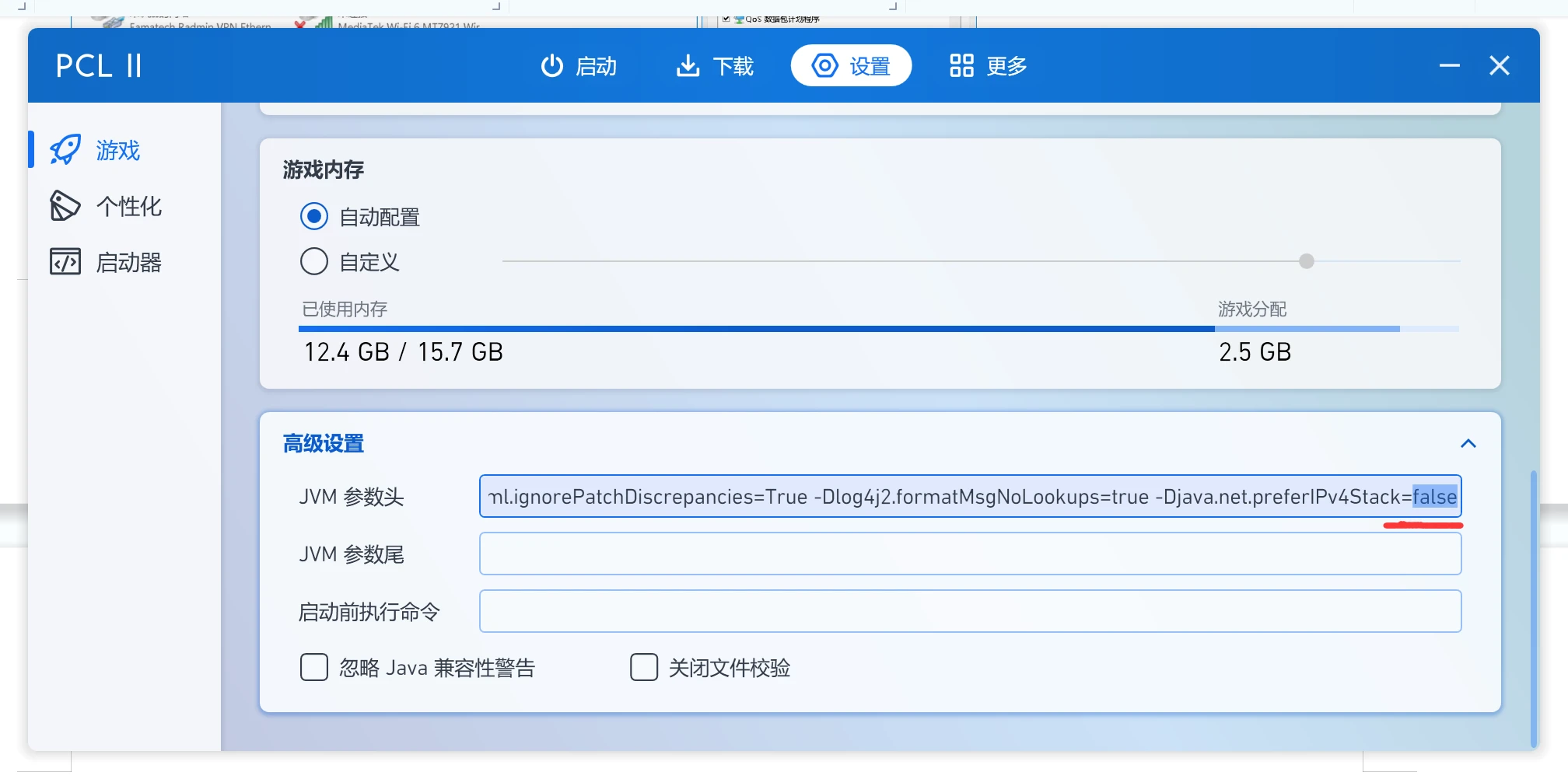Click the download arrow icon

688,66
